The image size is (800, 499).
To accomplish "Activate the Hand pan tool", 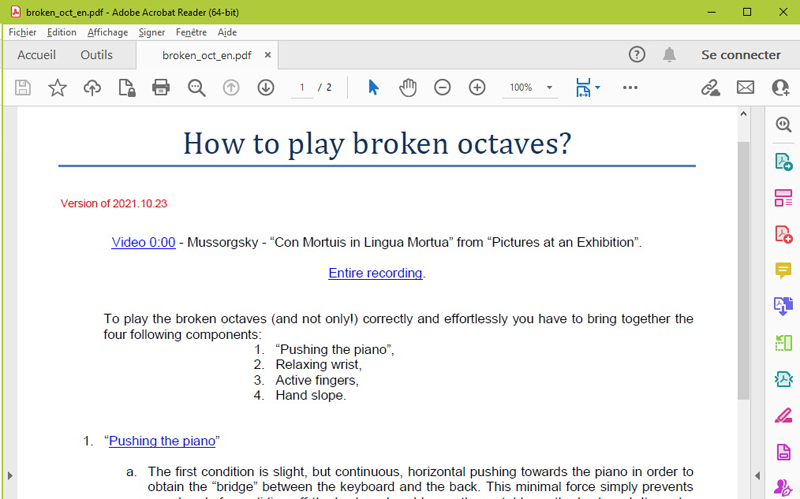I will pyautogui.click(x=408, y=88).
